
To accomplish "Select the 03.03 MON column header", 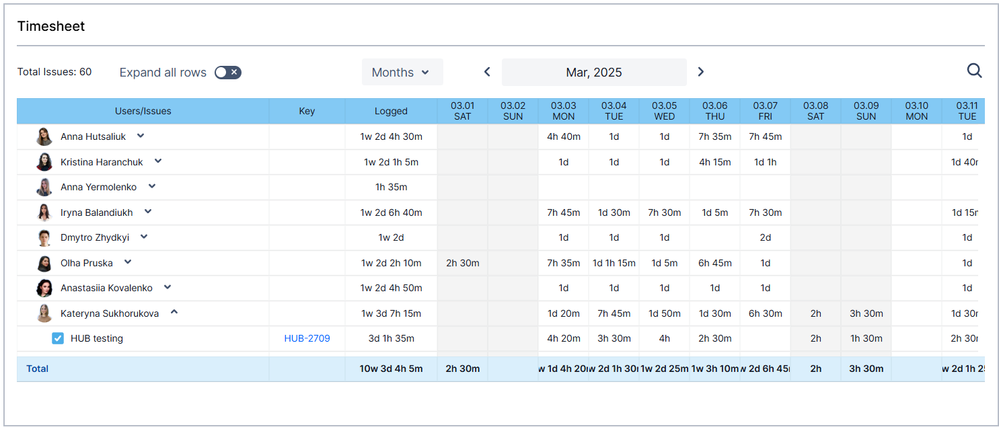I will pos(563,111).
